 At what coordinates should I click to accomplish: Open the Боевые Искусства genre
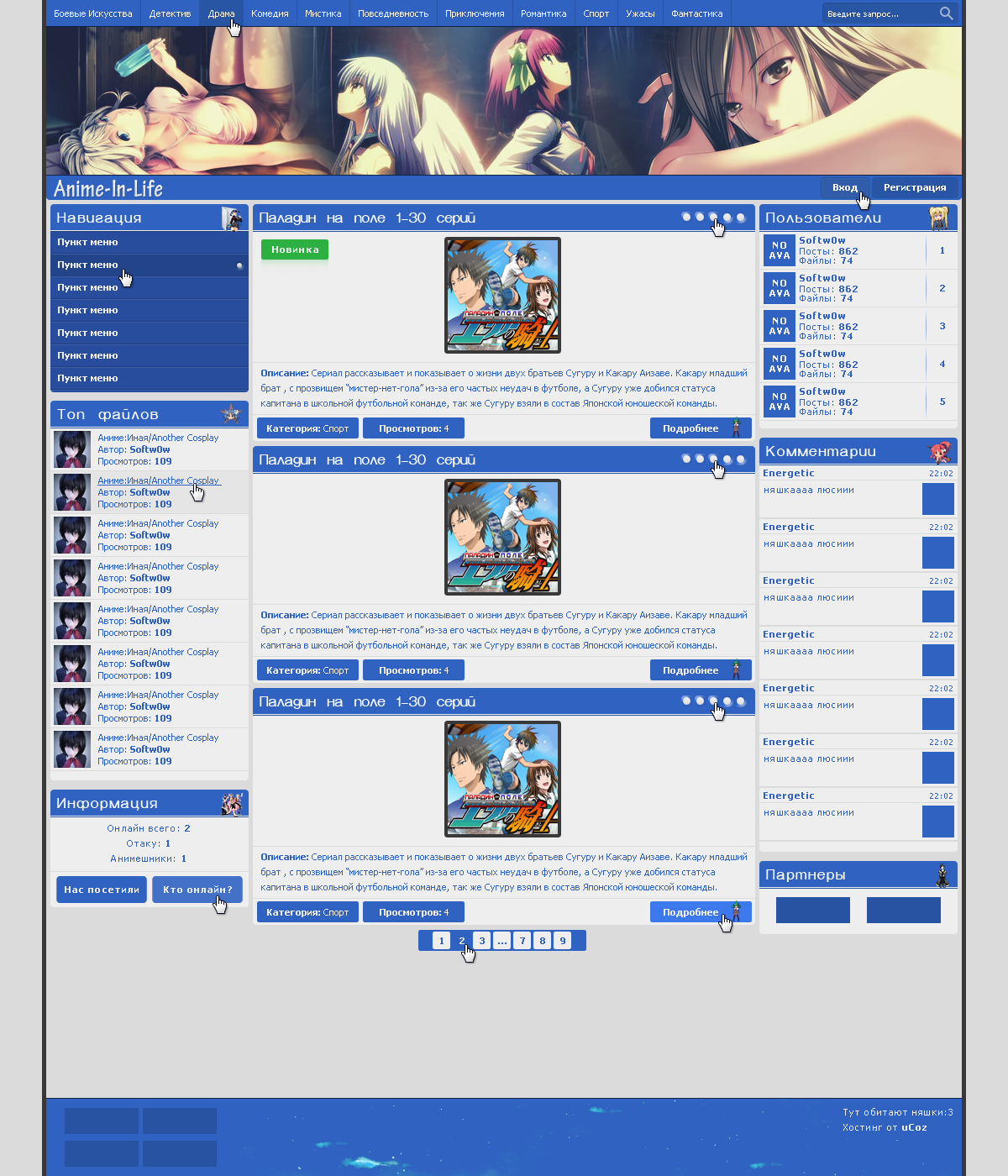93,13
